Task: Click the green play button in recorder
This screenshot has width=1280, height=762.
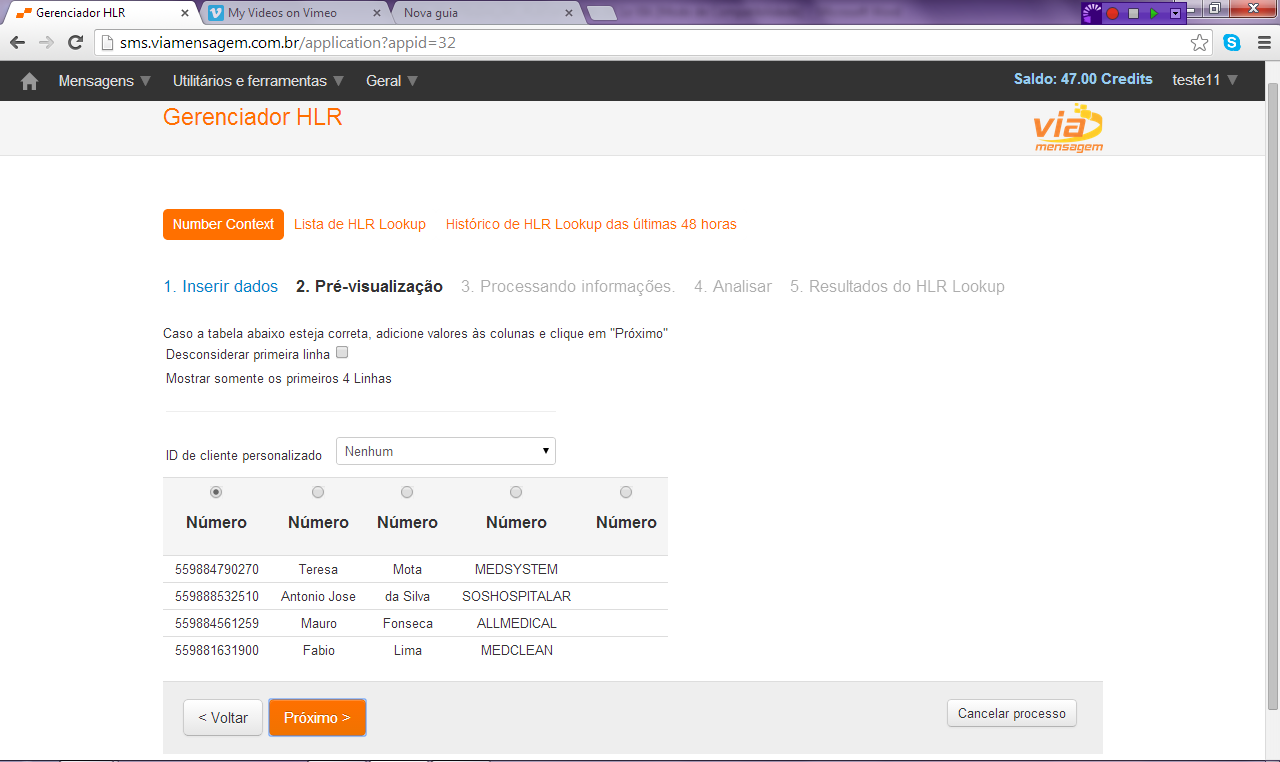Action: click(x=1154, y=13)
